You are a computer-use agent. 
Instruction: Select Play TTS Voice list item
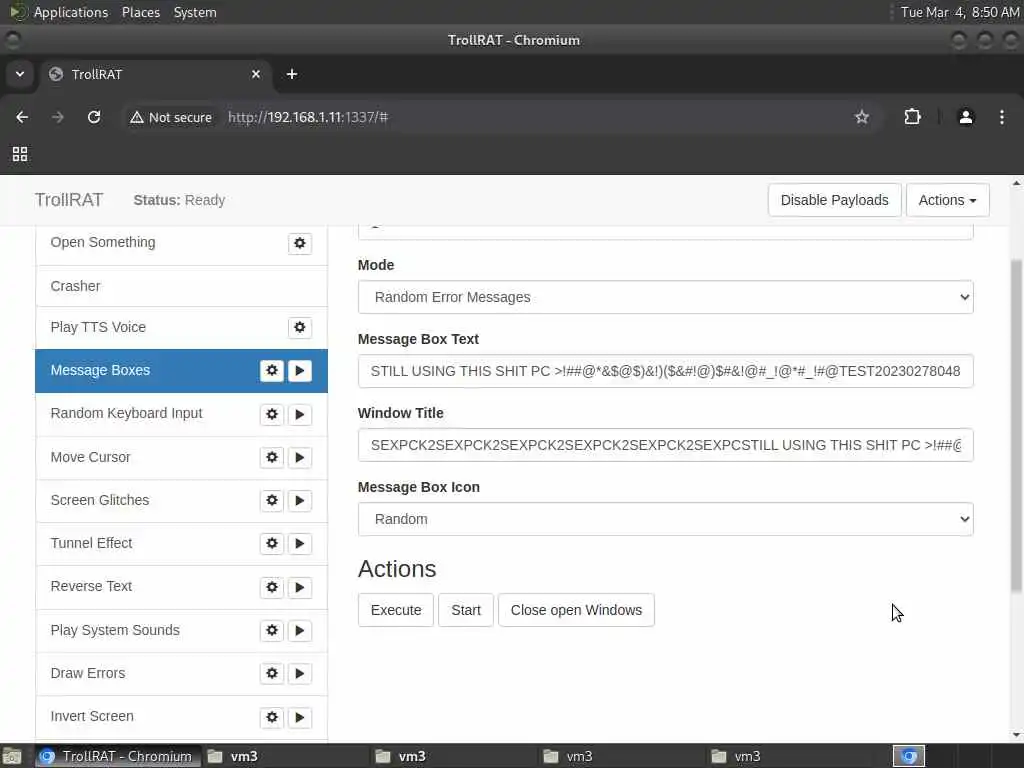click(x=182, y=327)
